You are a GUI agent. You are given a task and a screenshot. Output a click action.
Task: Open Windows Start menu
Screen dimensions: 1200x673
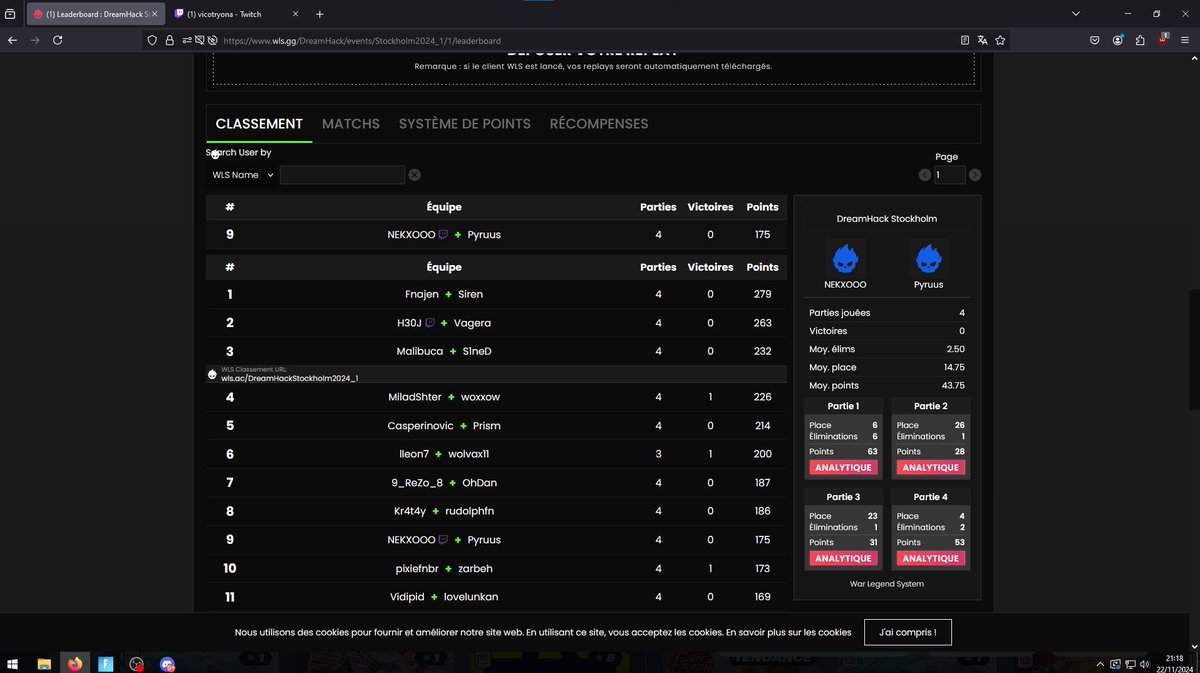[14, 663]
